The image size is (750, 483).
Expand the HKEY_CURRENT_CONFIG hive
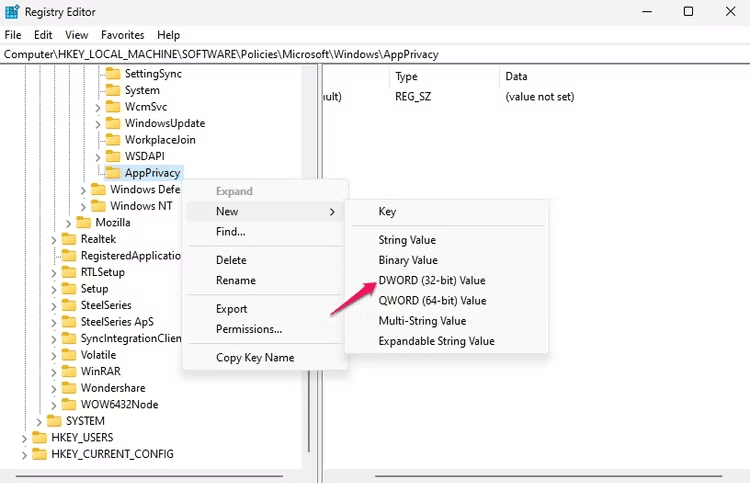pos(24,454)
